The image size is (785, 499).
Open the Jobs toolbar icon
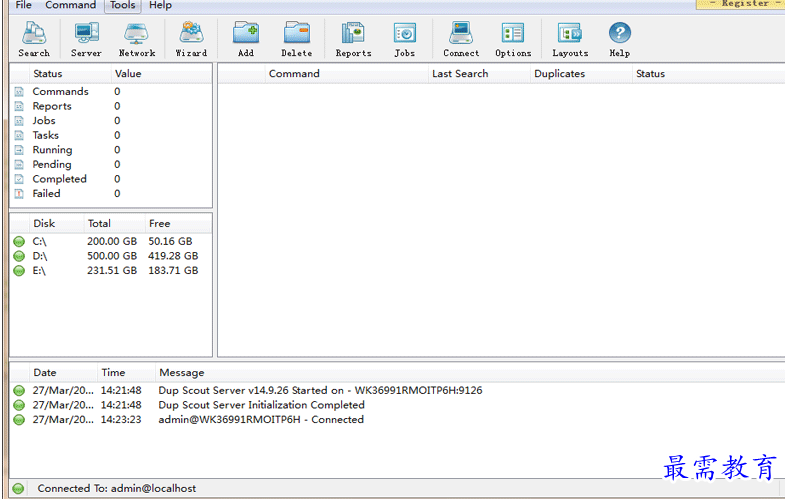405,39
